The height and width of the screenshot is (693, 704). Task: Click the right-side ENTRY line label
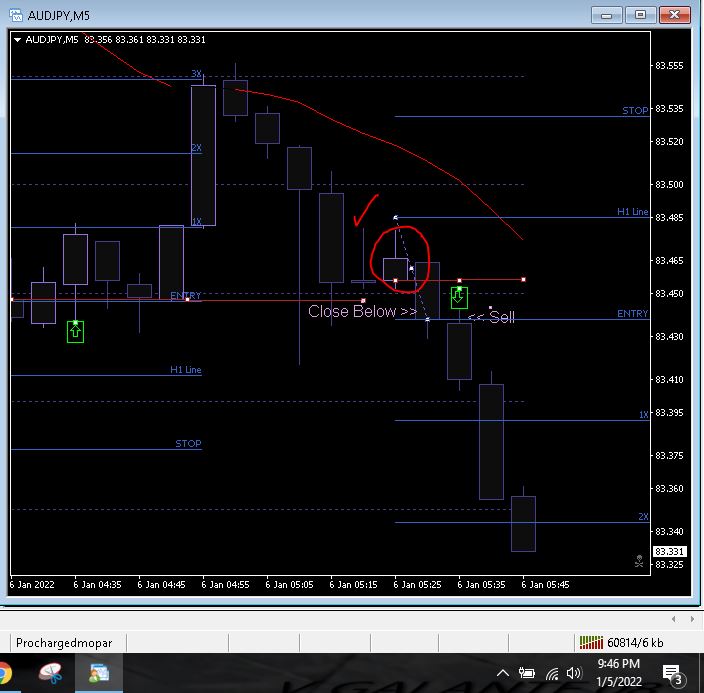(633, 313)
